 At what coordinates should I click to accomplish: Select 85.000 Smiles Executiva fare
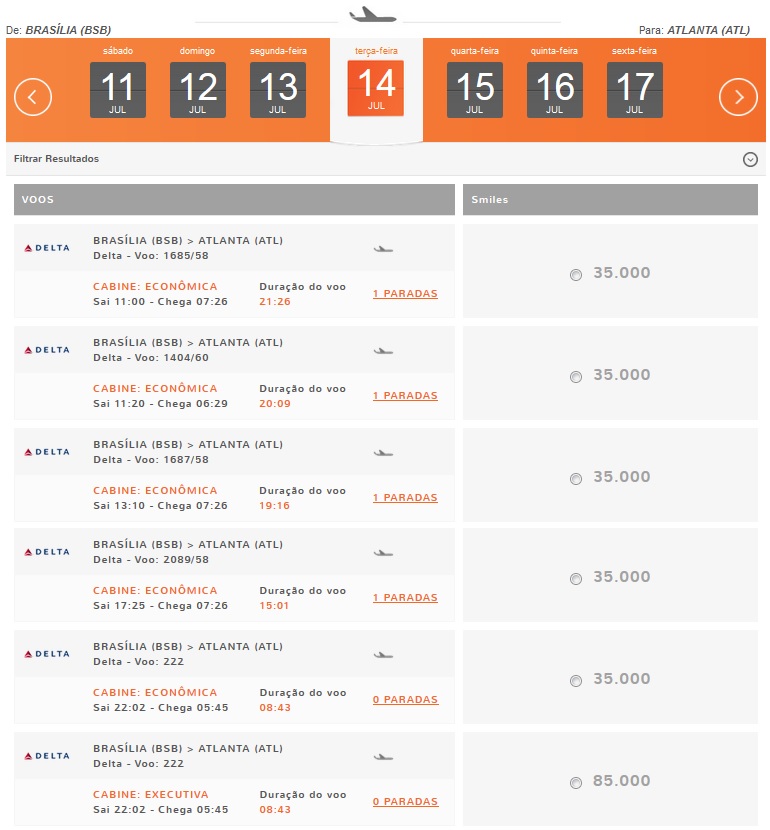(576, 782)
